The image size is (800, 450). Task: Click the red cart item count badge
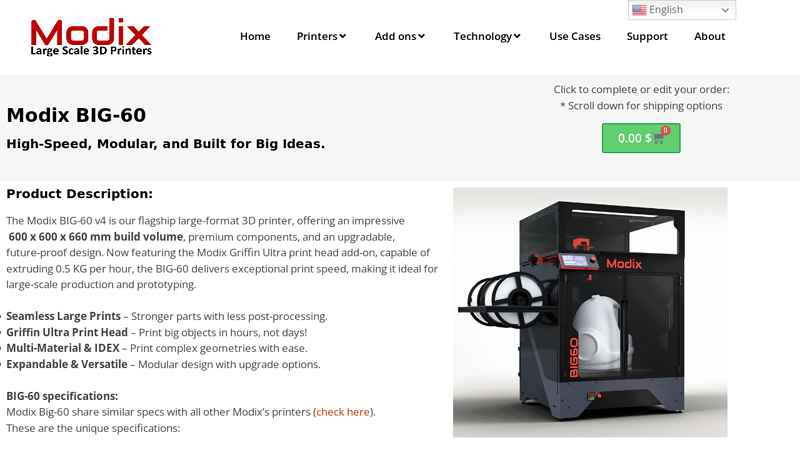point(665,130)
